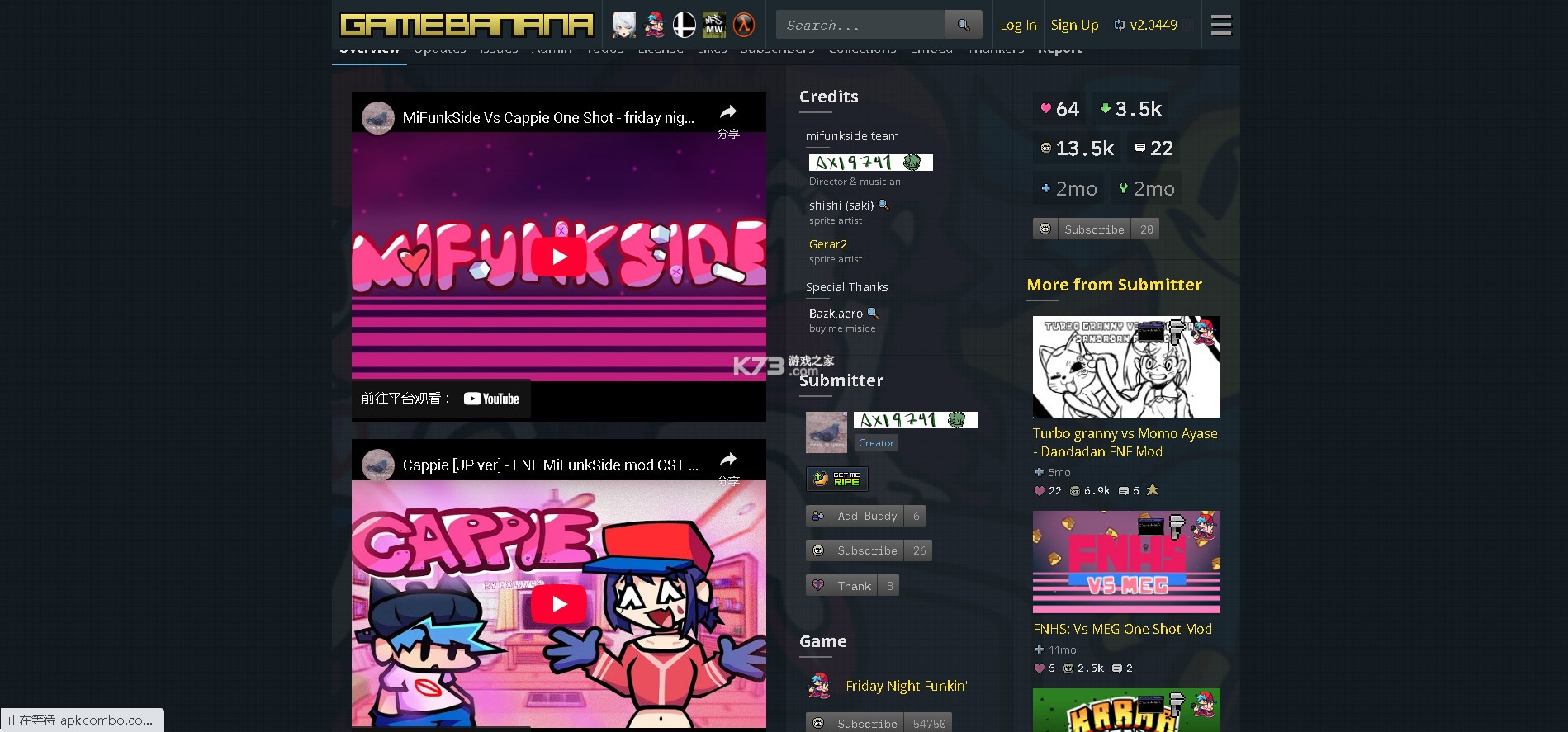Open the Turbo granny vs Momo Ayase thumbnail
This screenshot has height=732, width=1568.
[x=1126, y=366]
